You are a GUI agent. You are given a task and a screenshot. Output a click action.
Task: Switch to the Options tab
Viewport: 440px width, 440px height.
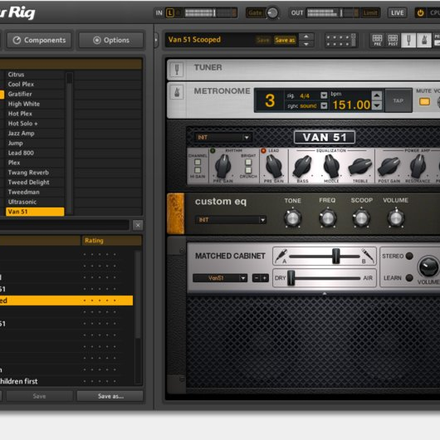[x=111, y=40]
